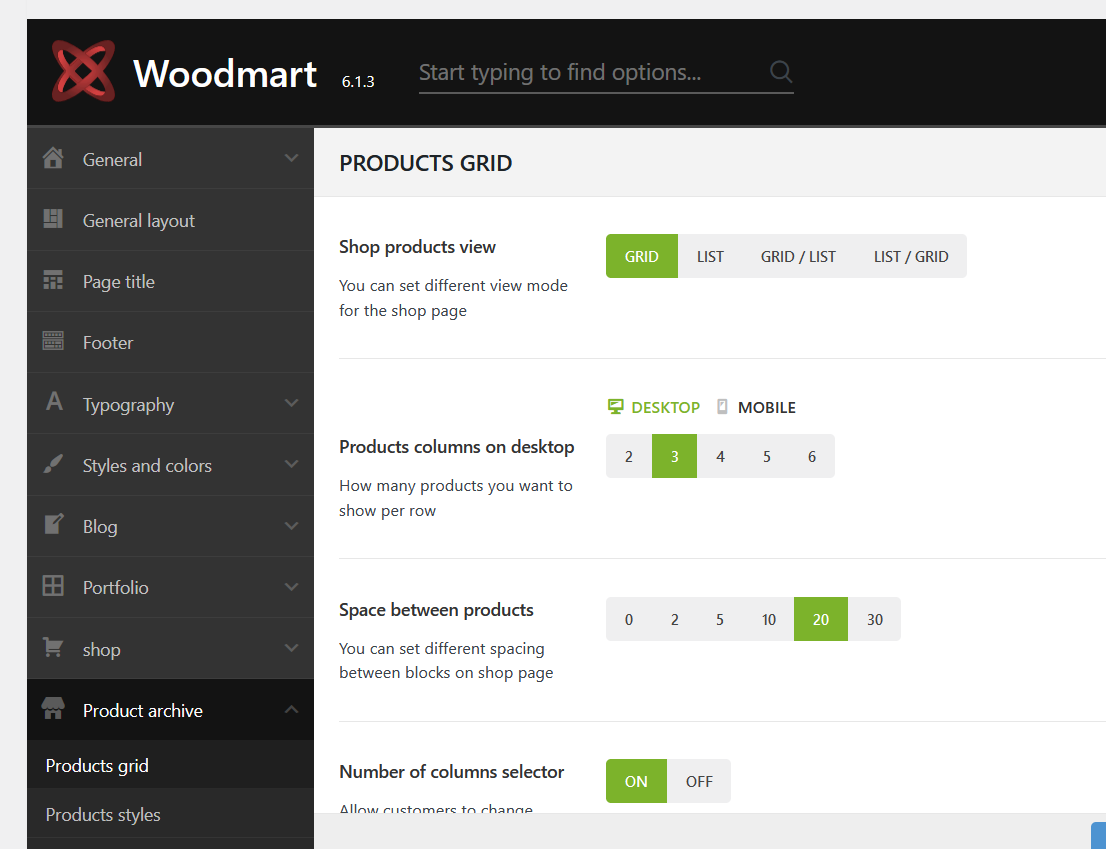Viewport: 1106px width, 849px height.
Task: Choose GRID / LIST view button
Action: coord(798,256)
